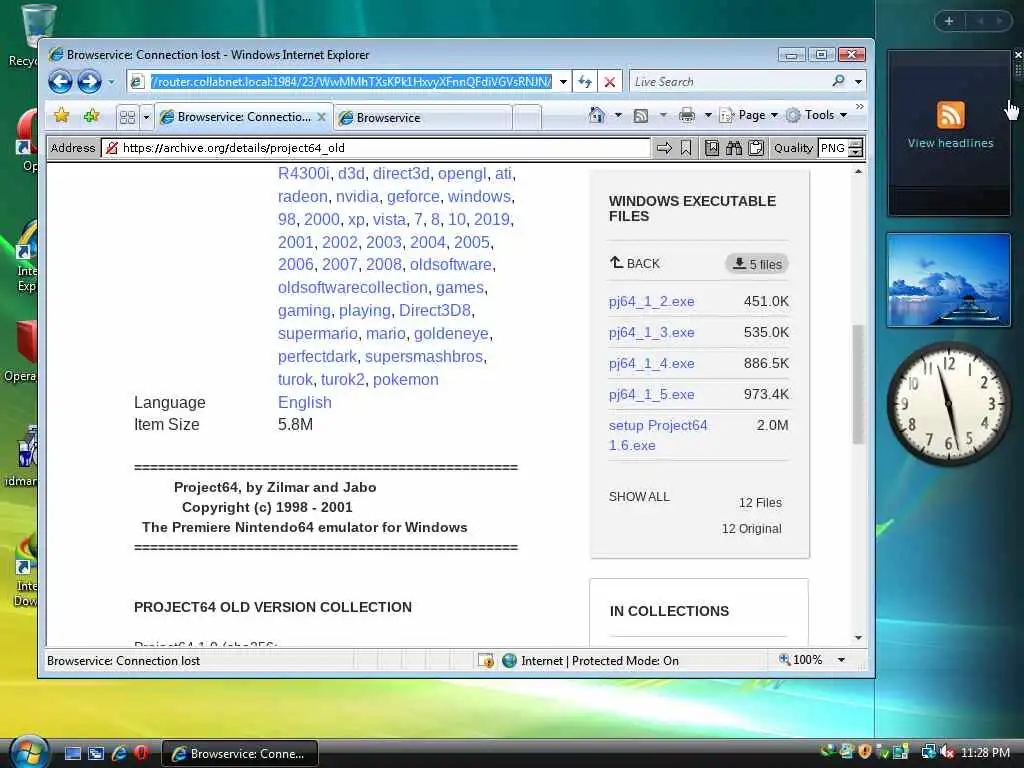Click the BACK link in the files panel
Screen dimensions: 1024x768
point(635,263)
